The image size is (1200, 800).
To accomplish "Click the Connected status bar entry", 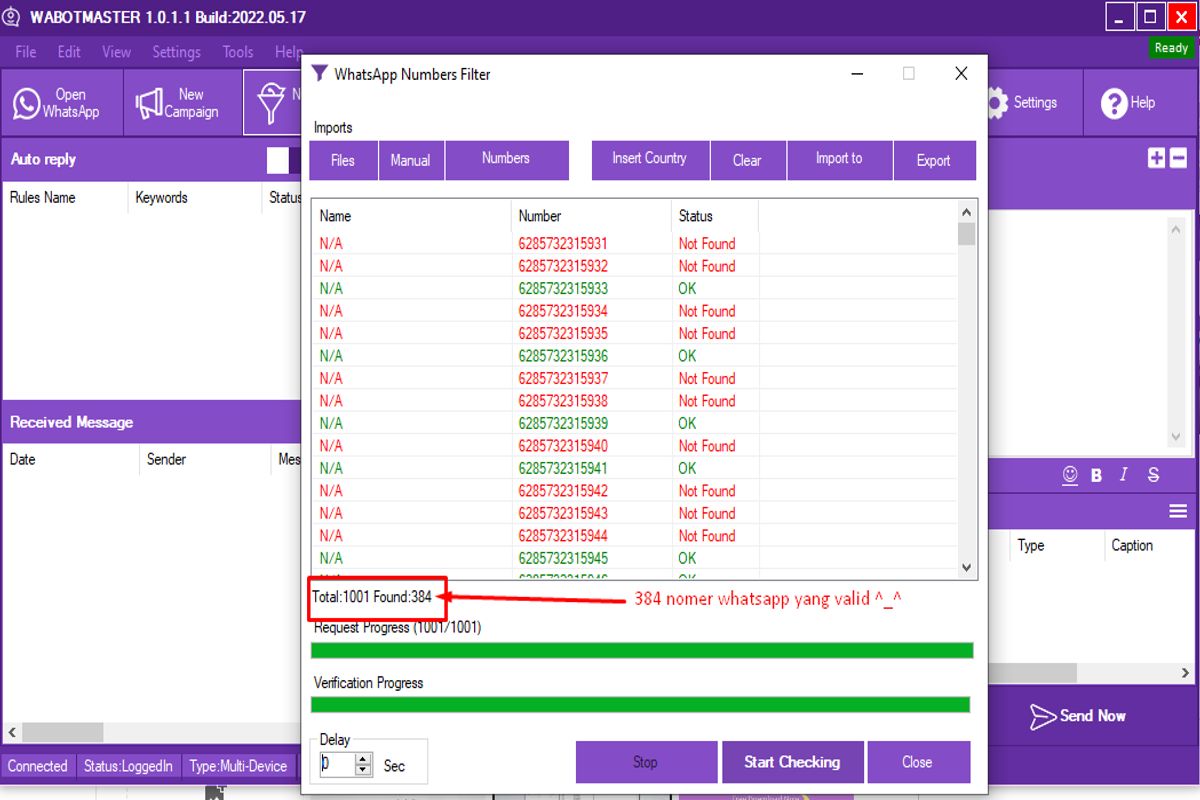I will click(x=38, y=767).
